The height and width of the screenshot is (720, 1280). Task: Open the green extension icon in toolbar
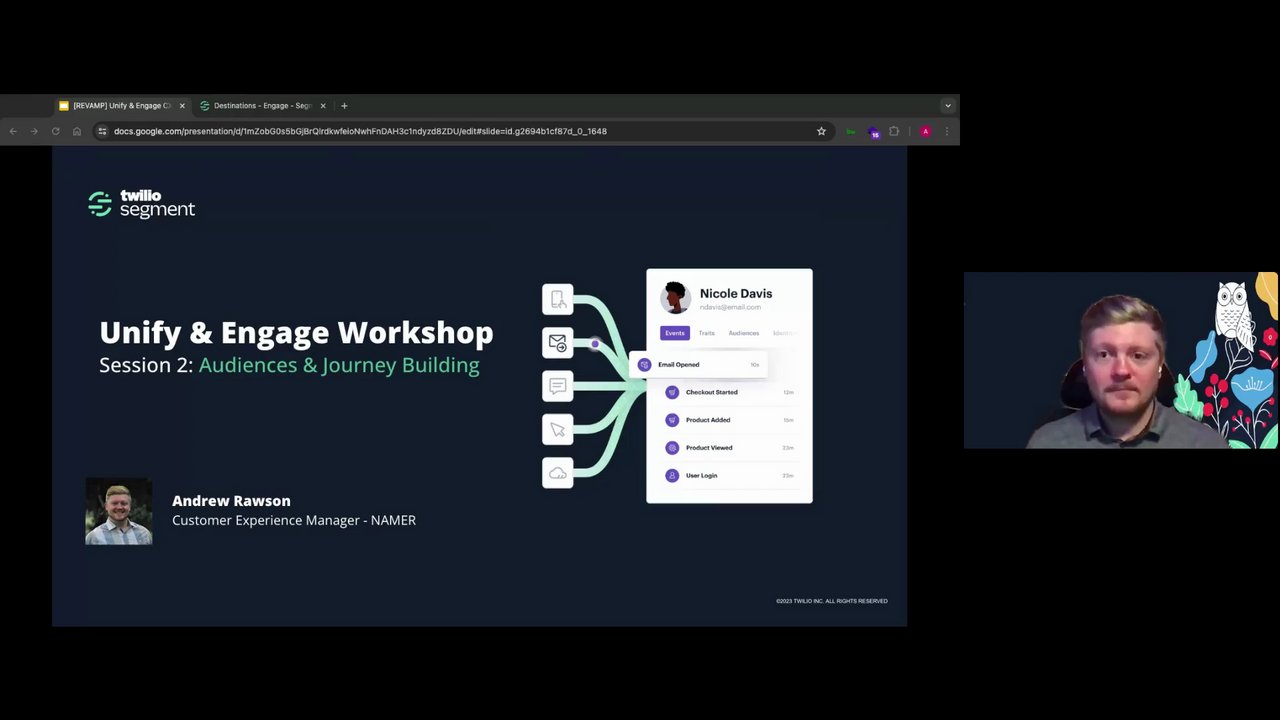coord(851,131)
